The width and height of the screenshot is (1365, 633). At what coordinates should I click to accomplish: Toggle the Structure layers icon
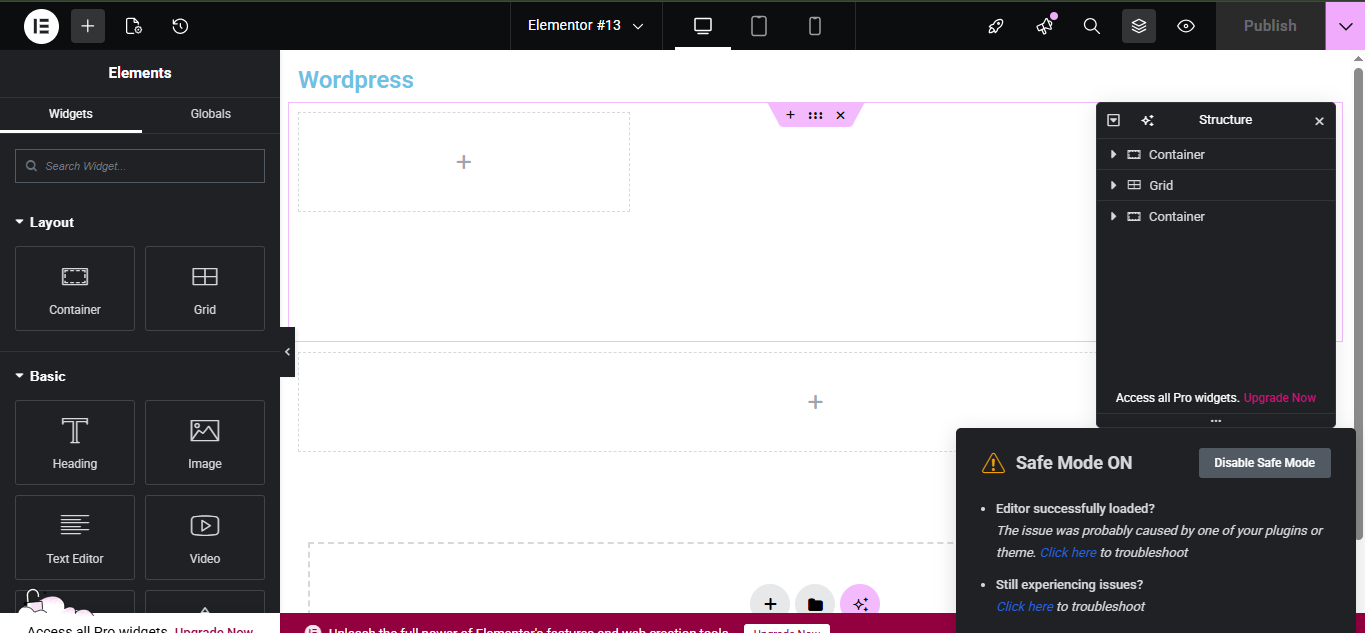[1139, 26]
